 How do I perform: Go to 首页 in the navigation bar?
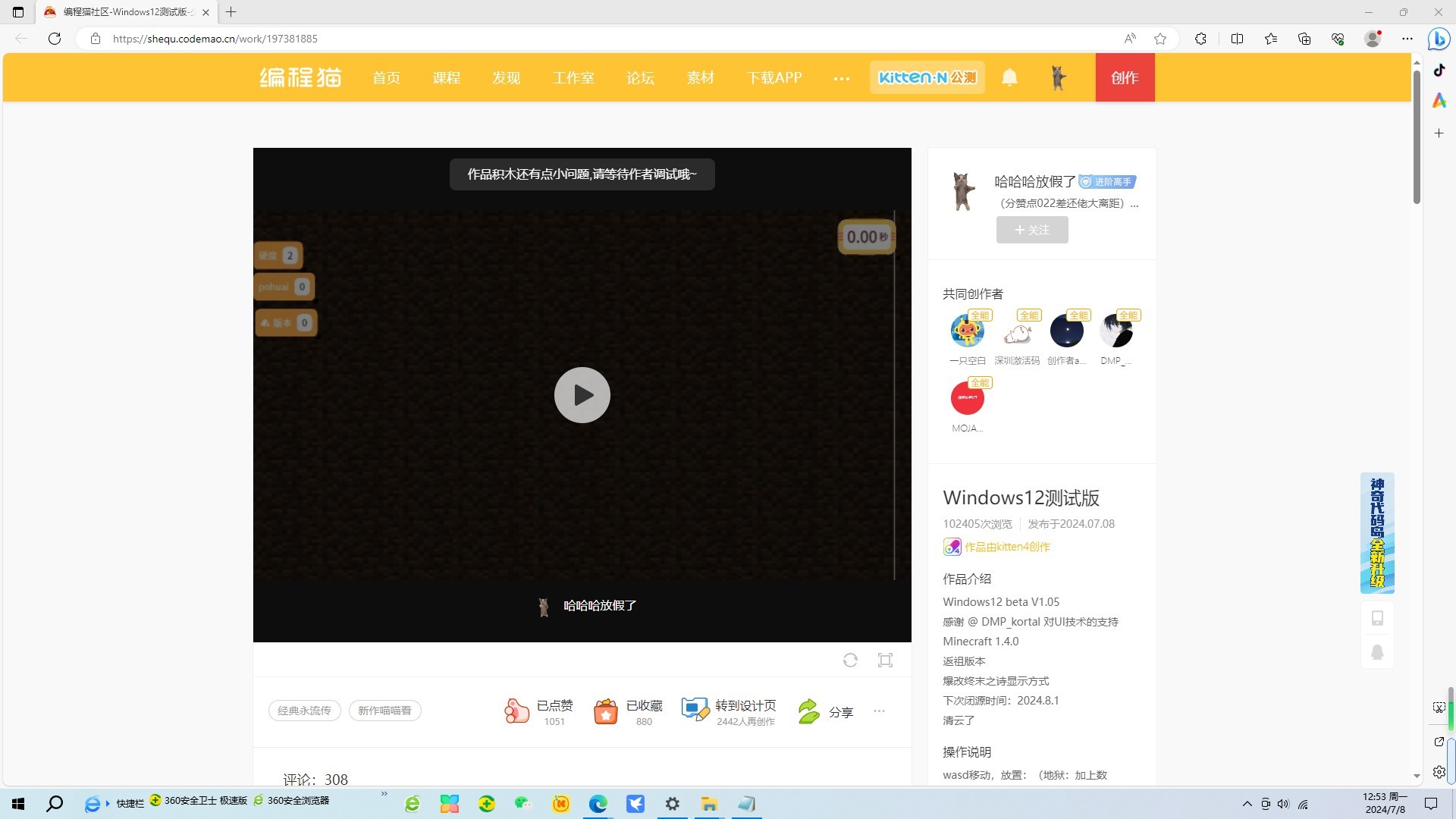386,77
